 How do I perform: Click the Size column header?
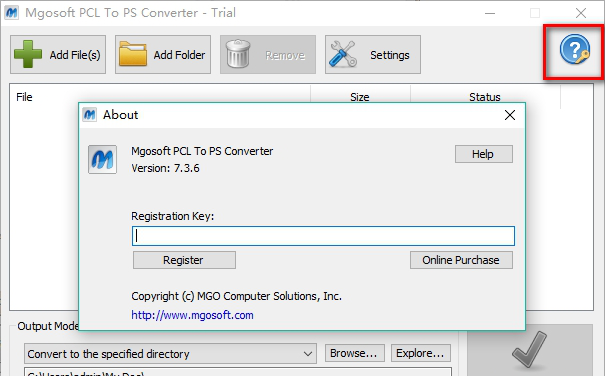[360, 96]
